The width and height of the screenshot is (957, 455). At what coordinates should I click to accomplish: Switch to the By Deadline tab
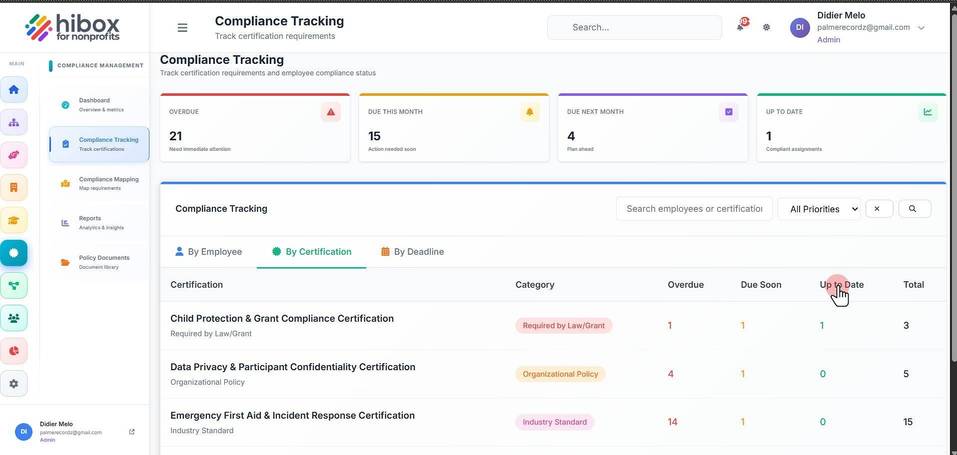[413, 252]
